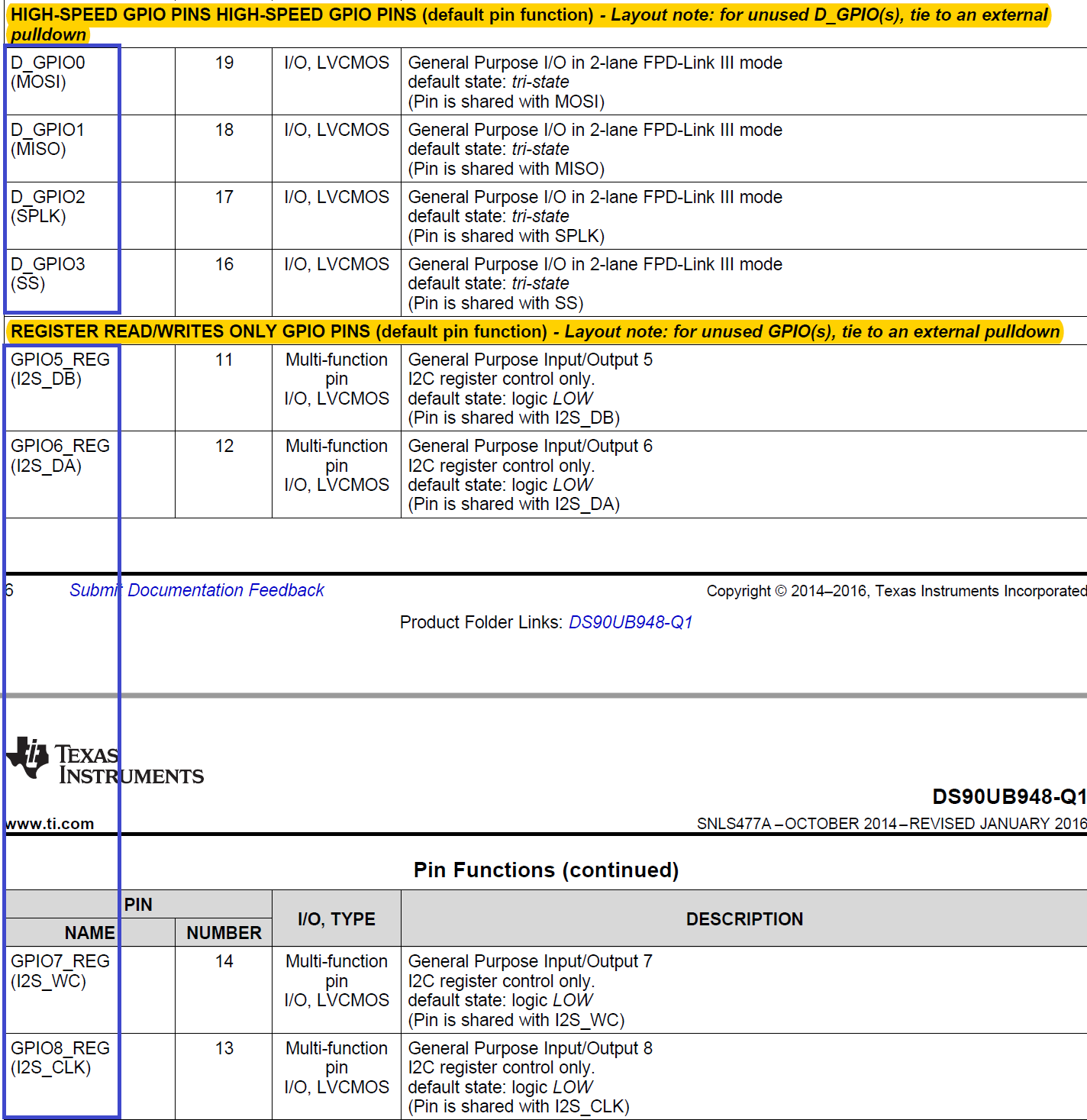This screenshot has height=1120, width=1087.
Task: Select the GPIO6_REG (I2S_DA) pin name
Action: 60,456
